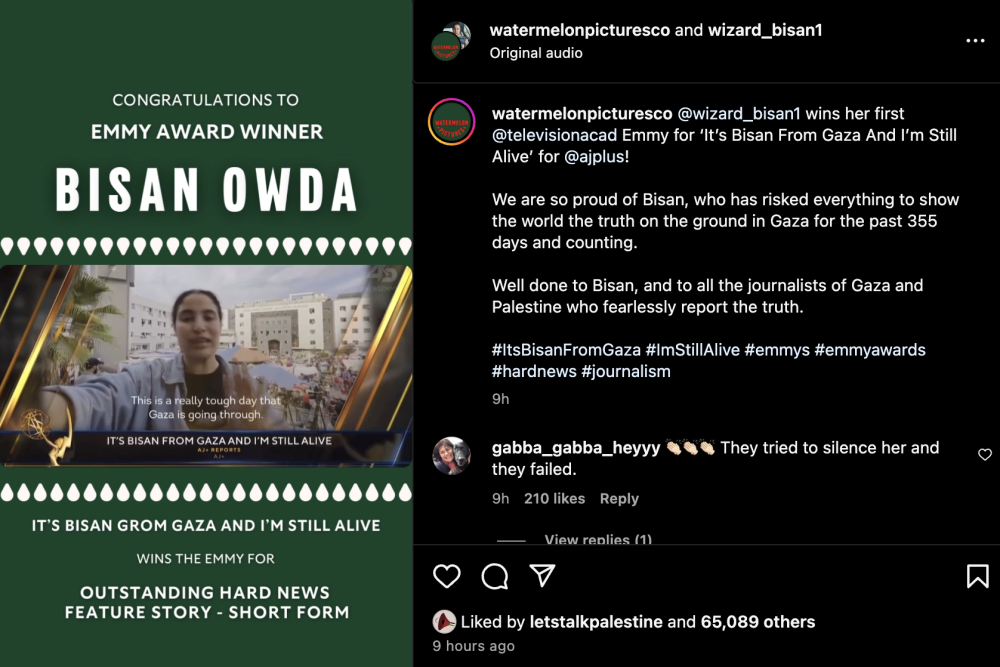
Task: Open gabba_gabba_heyyy's profile picture
Action: coord(452,456)
